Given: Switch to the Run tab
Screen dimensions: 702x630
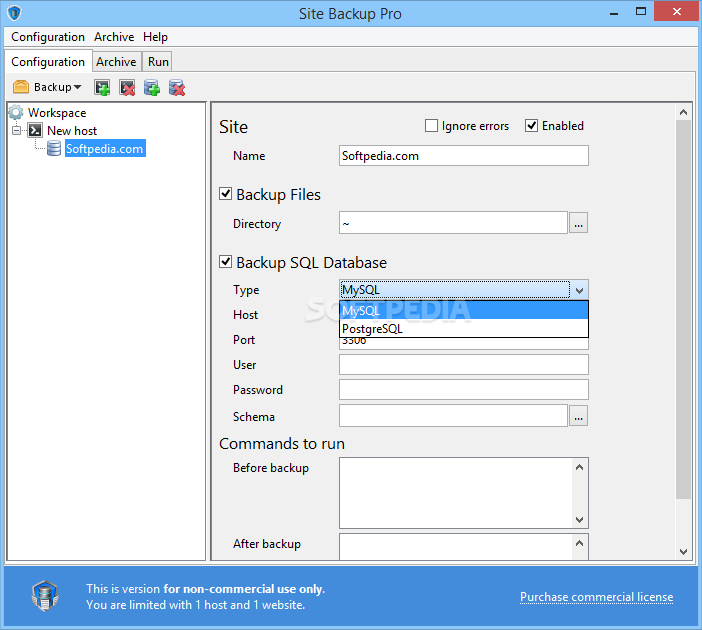Looking at the screenshot, I should [158, 61].
